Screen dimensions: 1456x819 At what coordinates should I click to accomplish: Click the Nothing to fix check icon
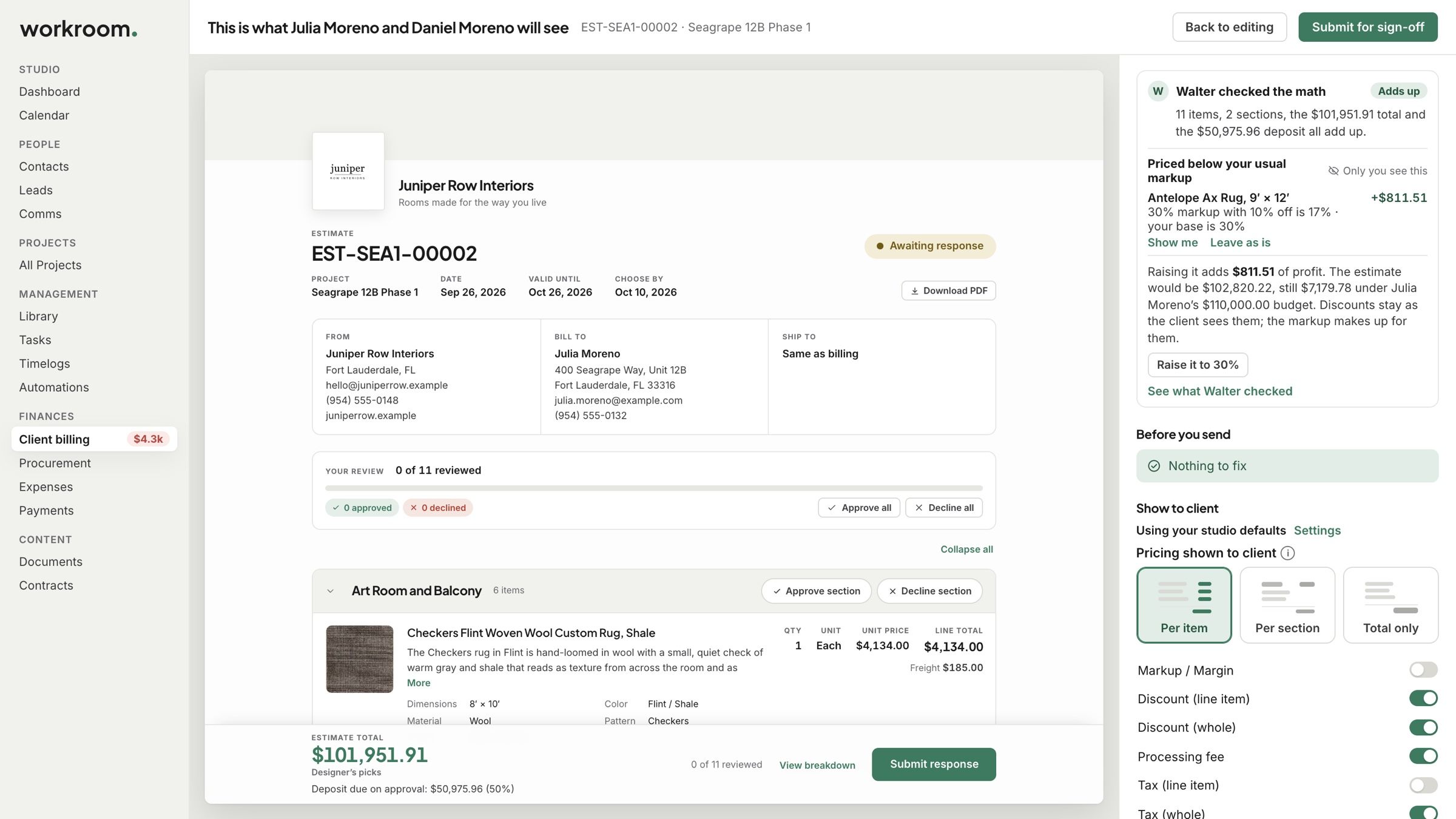[x=1154, y=466]
